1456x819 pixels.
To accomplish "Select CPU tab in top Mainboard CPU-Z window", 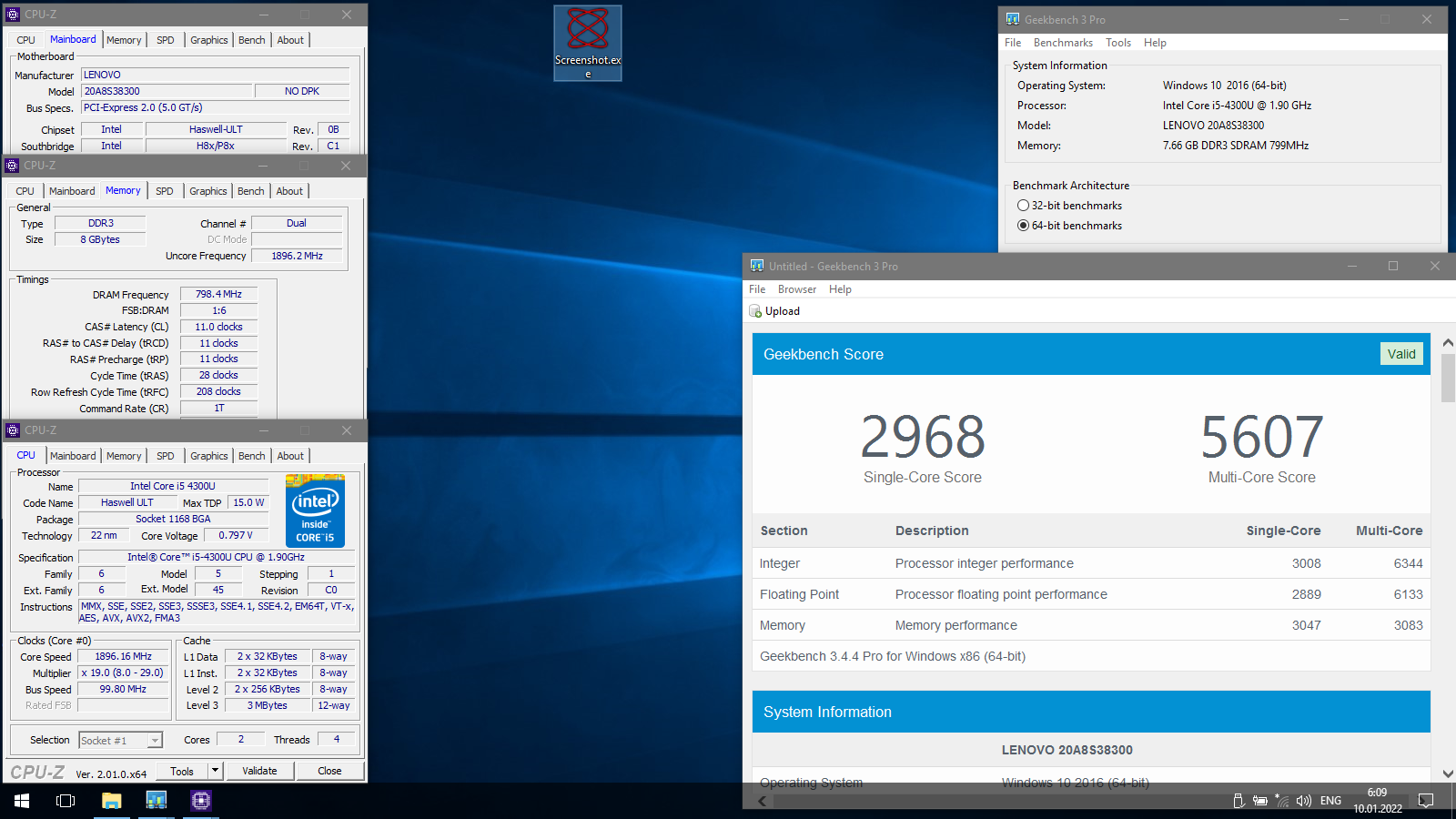I will pos(25,40).
